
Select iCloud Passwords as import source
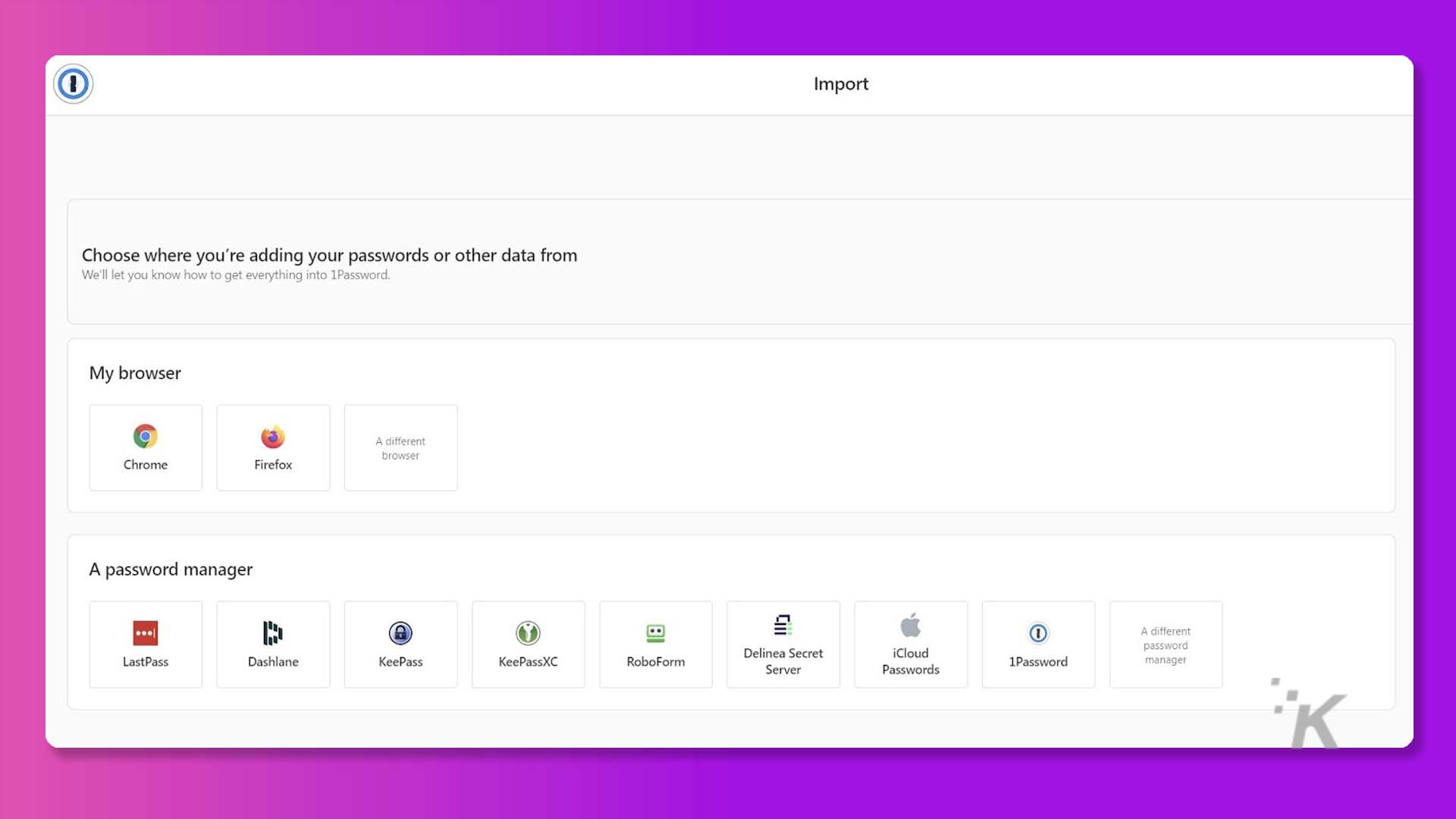[910, 644]
